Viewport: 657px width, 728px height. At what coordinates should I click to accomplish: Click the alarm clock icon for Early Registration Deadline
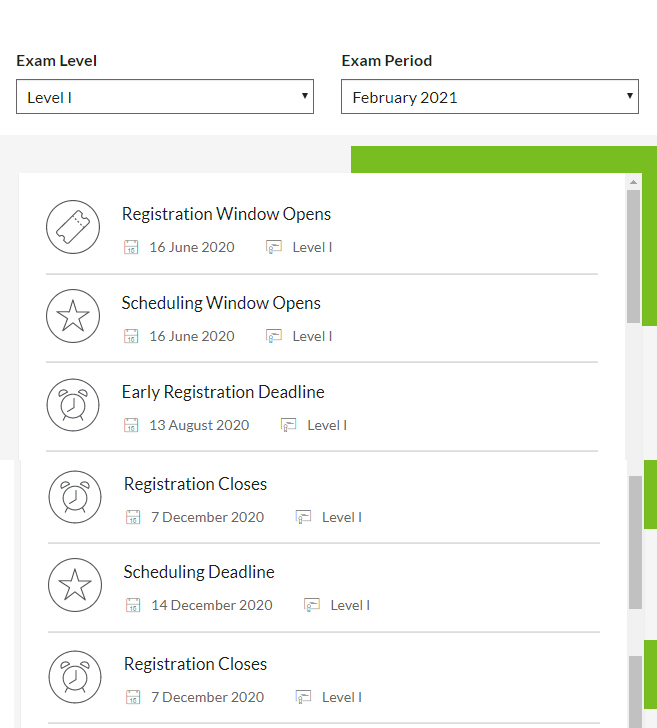click(73, 405)
